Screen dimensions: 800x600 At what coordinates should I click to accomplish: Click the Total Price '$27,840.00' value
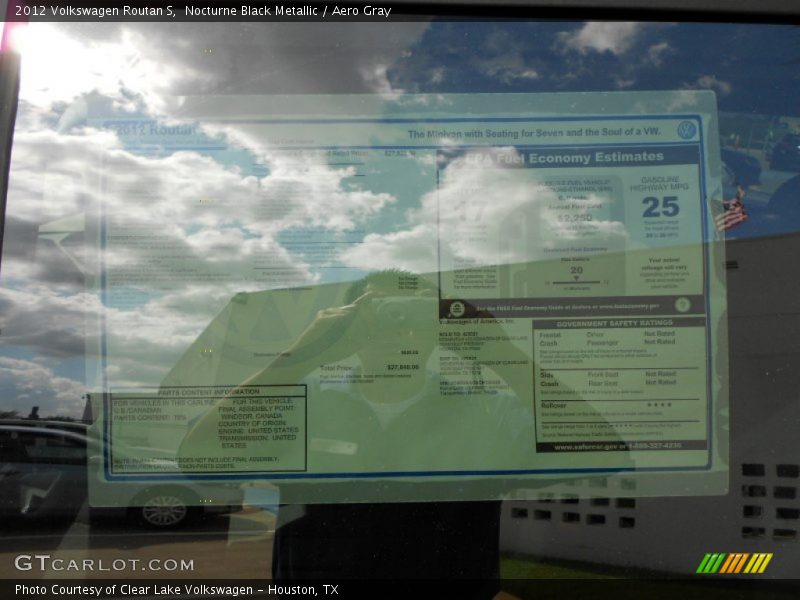pyautogui.click(x=403, y=367)
